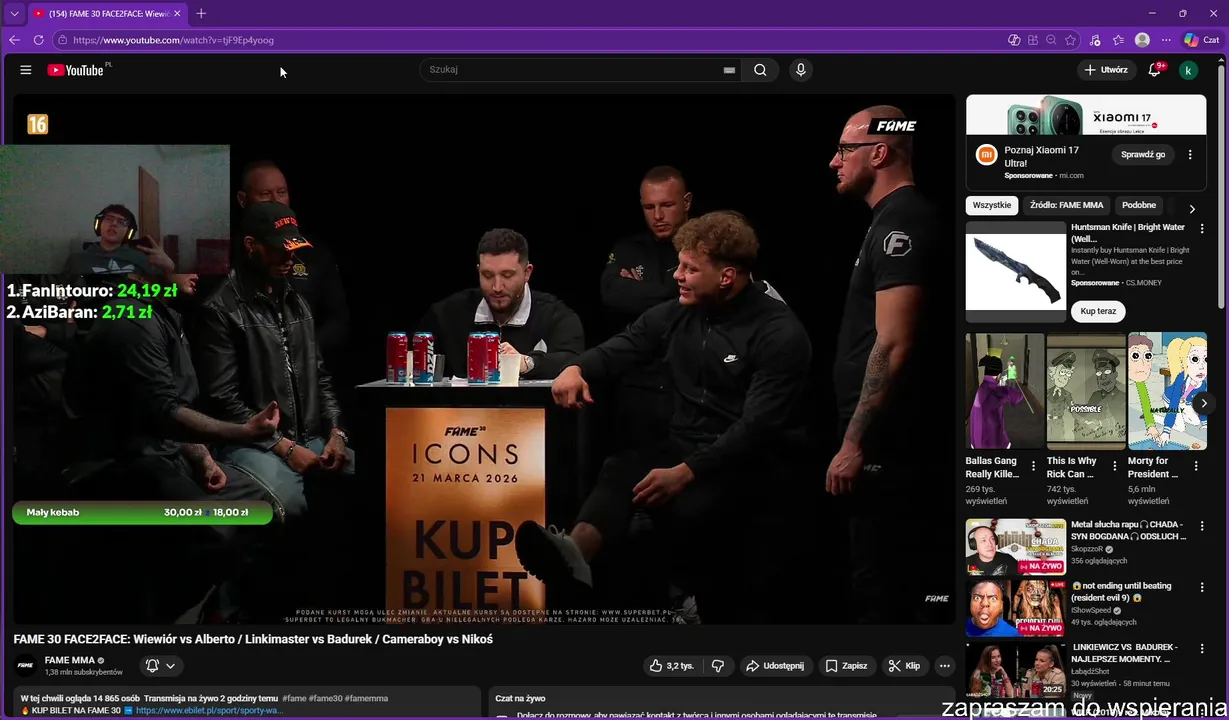
Task: Dislike the FAME 30 video
Action: click(718, 665)
